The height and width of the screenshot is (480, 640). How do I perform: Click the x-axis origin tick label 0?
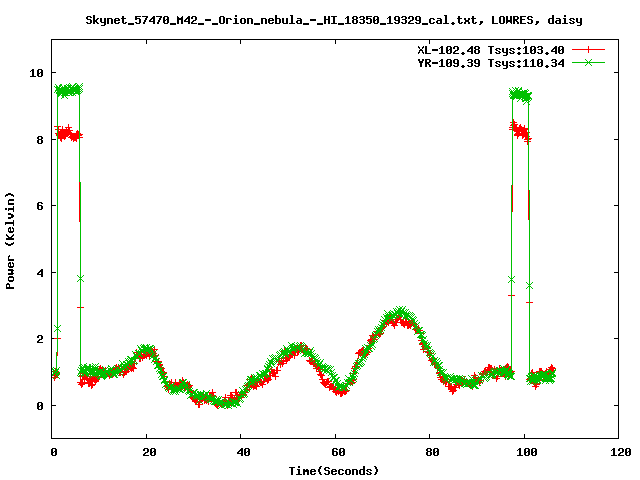point(54,452)
